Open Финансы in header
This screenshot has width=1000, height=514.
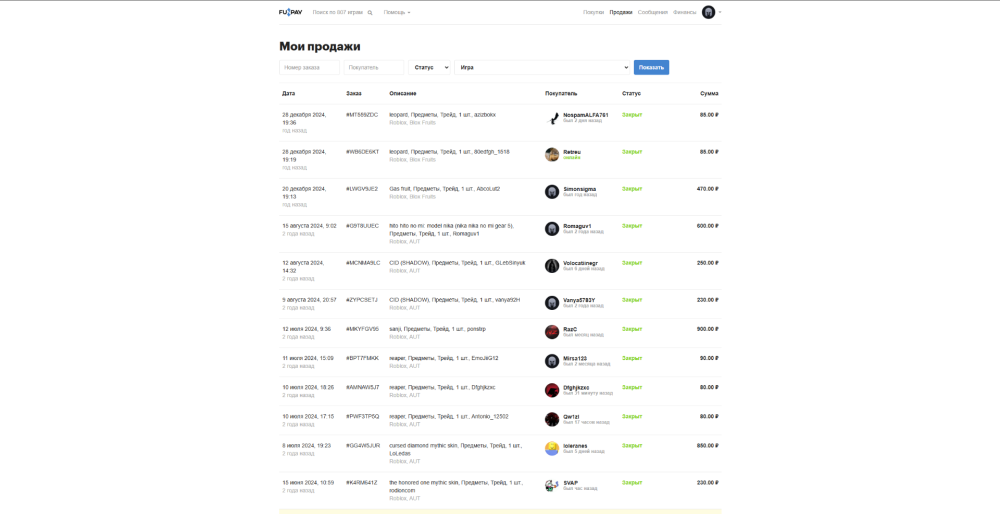tap(685, 12)
